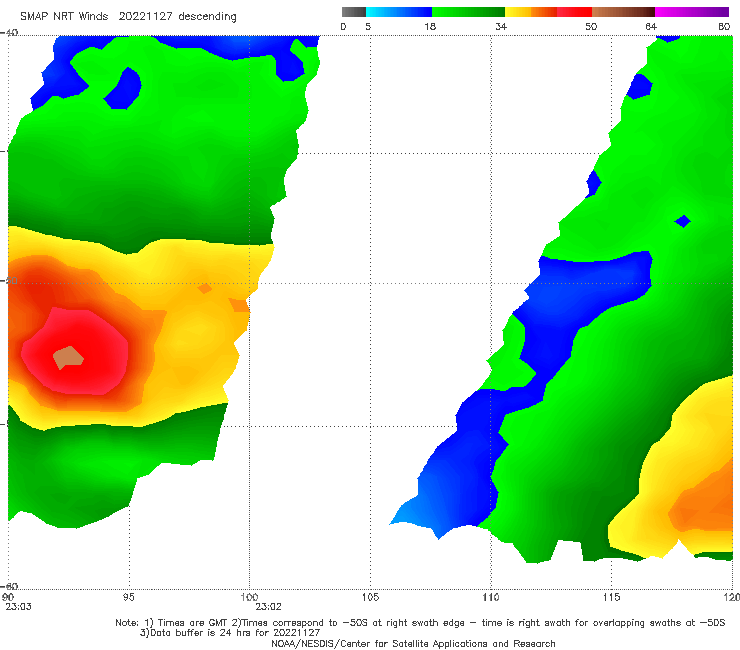Click the green segment of the color scale
This screenshot has width=740, height=650.
click(468, 12)
